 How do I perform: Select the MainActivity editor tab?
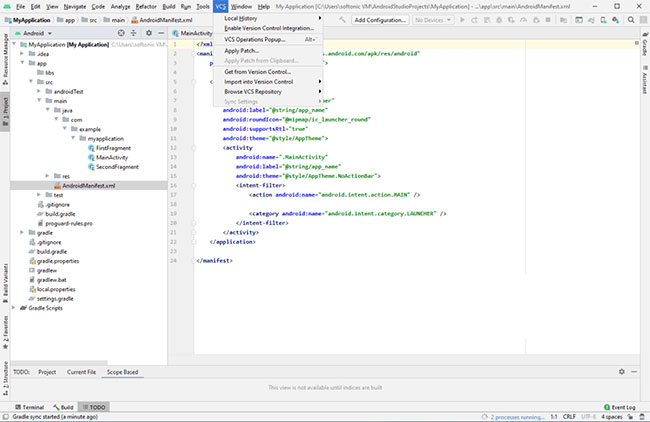(192, 33)
